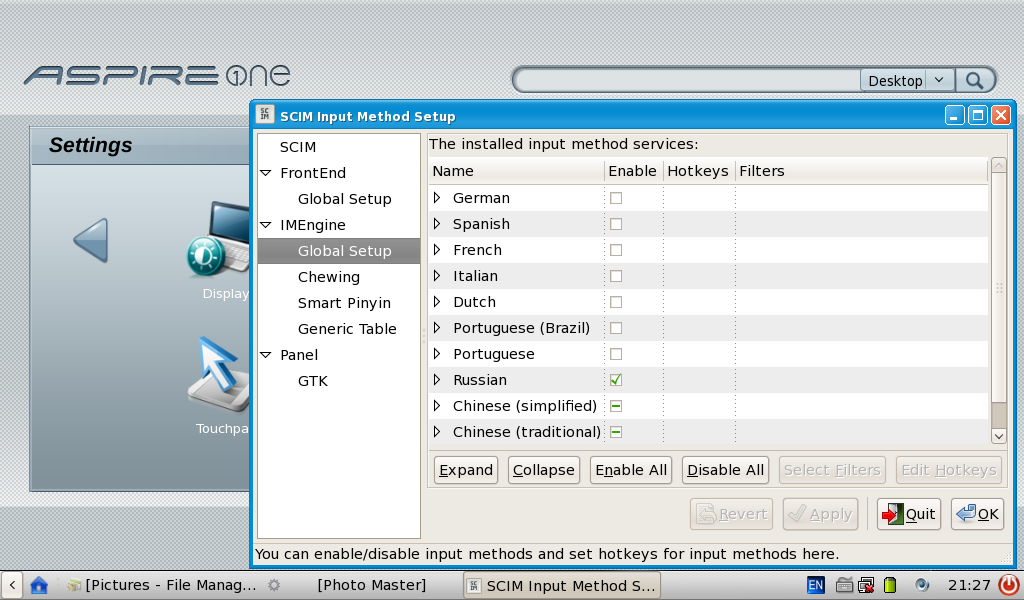
Task: Open the Chewing settings page
Action: (x=328, y=277)
